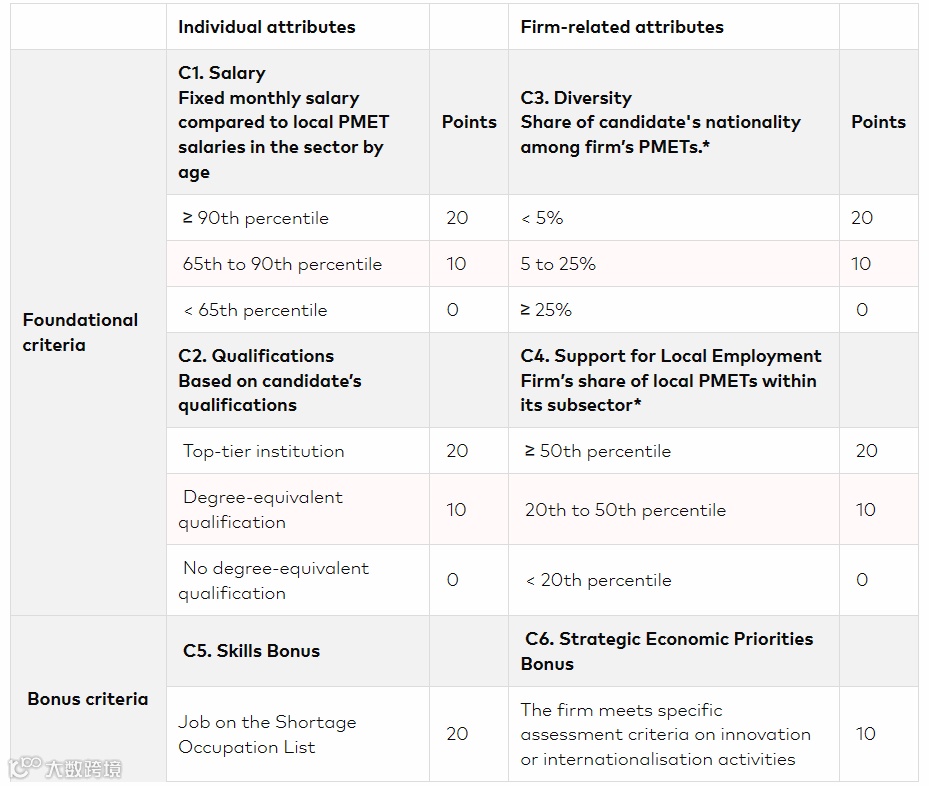Image resolution: width=929 pixels, height=786 pixels.
Task: Select the '65th to 90th percentile' cell
Action: pos(282,264)
